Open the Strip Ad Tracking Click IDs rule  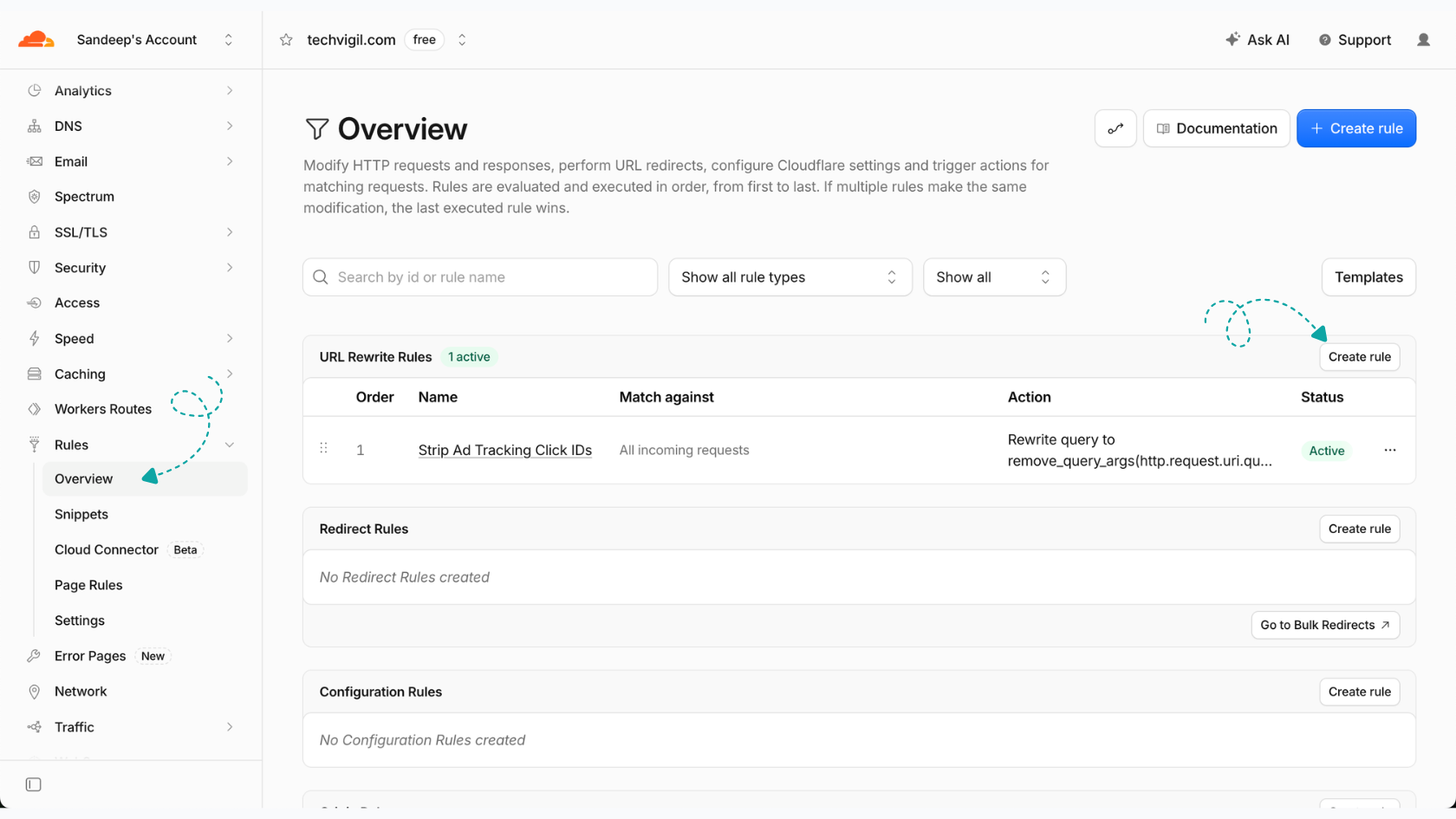(504, 450)
